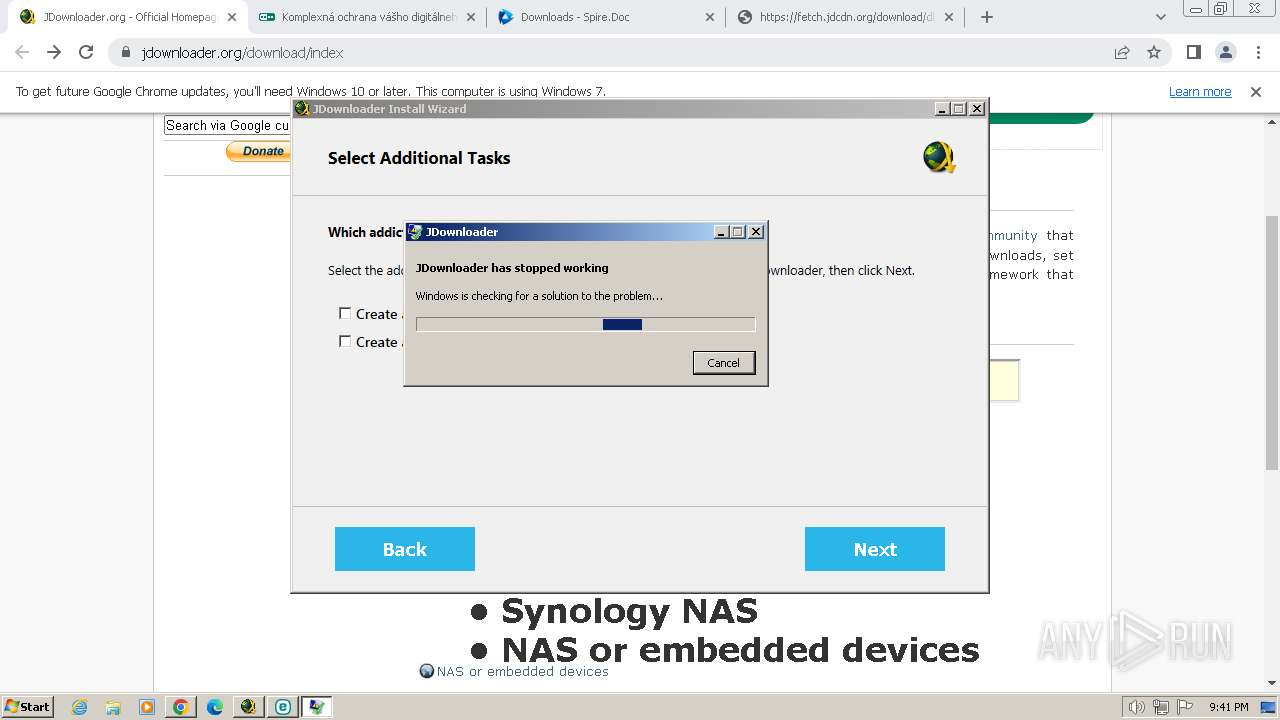The image size is (1280, 720).
Task: Open the Chrome tab search dropdown
Action: 1161,17
